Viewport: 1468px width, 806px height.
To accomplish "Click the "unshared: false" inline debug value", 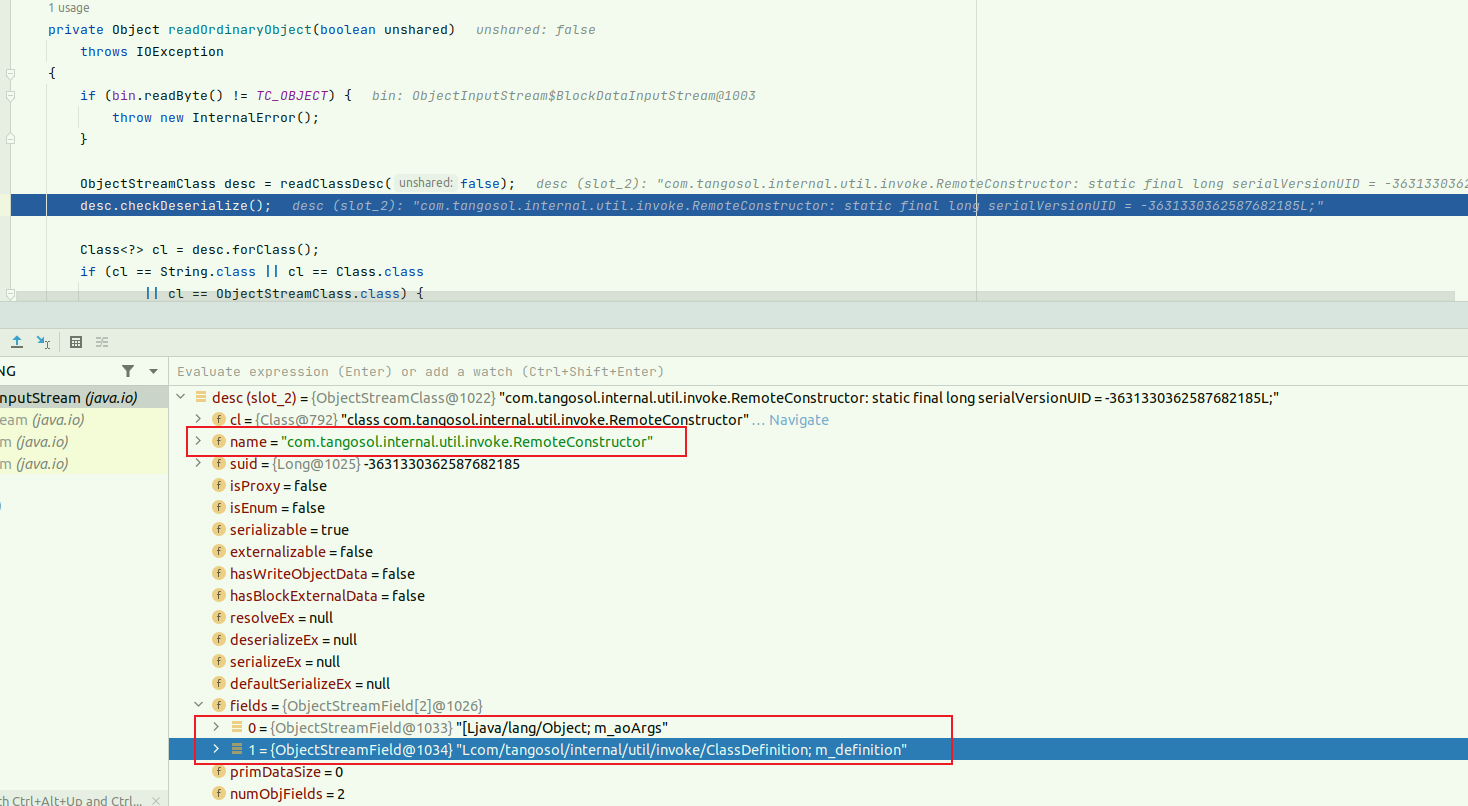I will [535, 30].
